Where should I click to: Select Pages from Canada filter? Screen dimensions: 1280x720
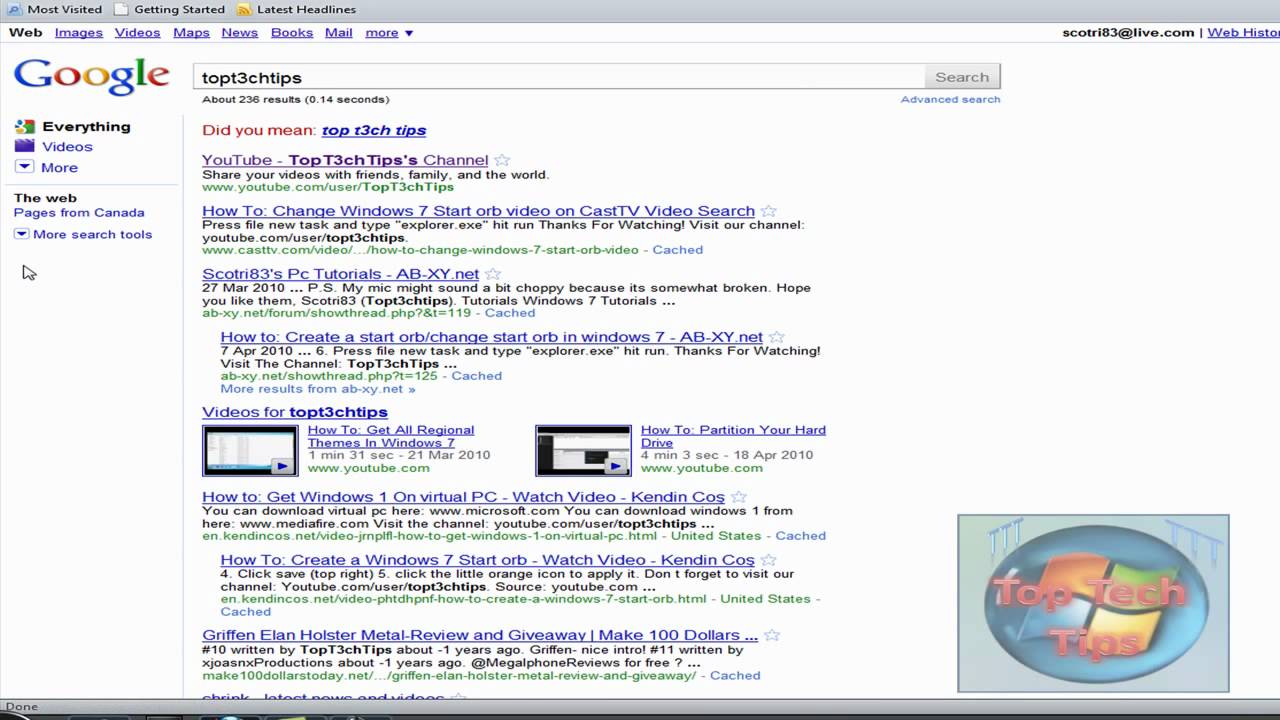pos(79,212)
